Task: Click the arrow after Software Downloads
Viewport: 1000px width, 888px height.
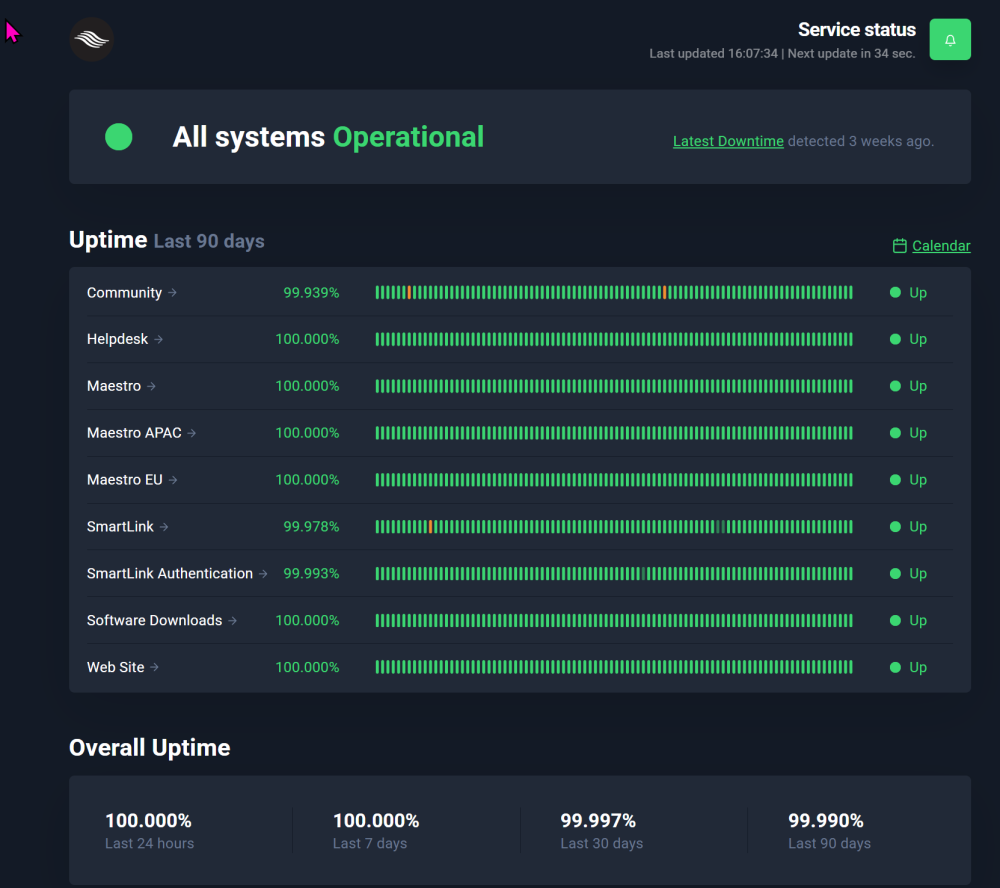Action: tap(232, 620)
